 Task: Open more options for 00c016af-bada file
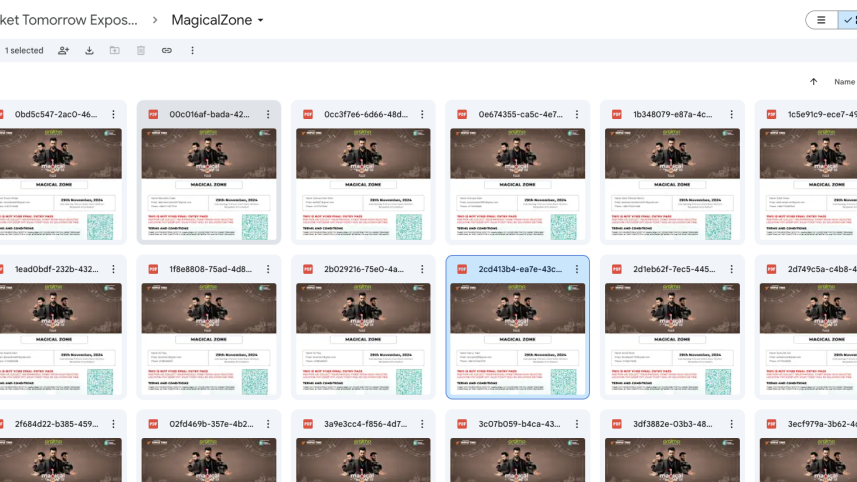(x=268, y=114)
